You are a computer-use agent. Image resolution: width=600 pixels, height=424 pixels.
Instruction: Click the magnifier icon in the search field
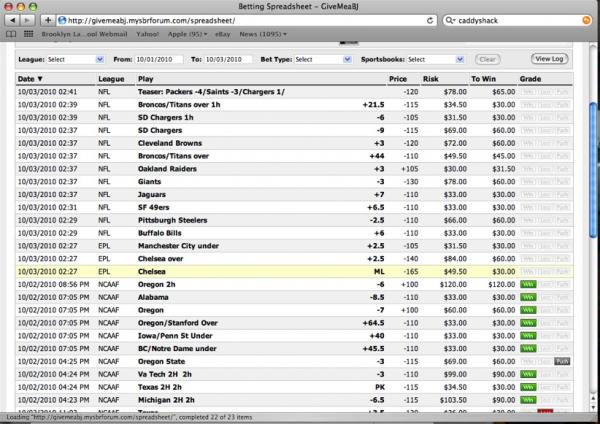coord(451,19)
